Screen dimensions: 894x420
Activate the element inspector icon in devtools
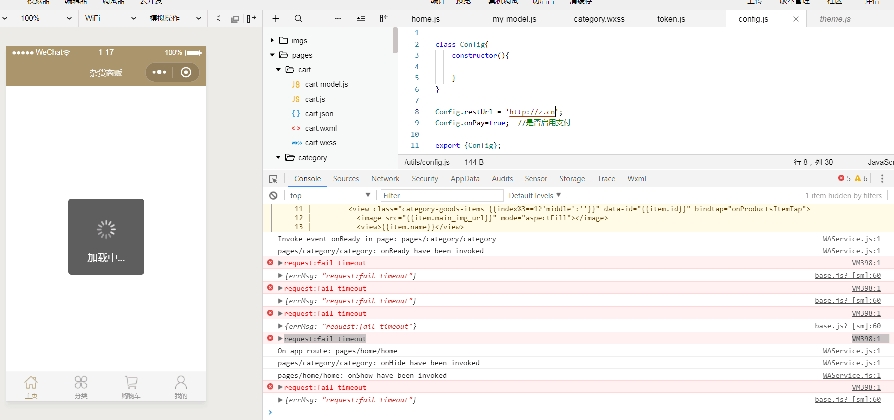click(x=273, y=178)
